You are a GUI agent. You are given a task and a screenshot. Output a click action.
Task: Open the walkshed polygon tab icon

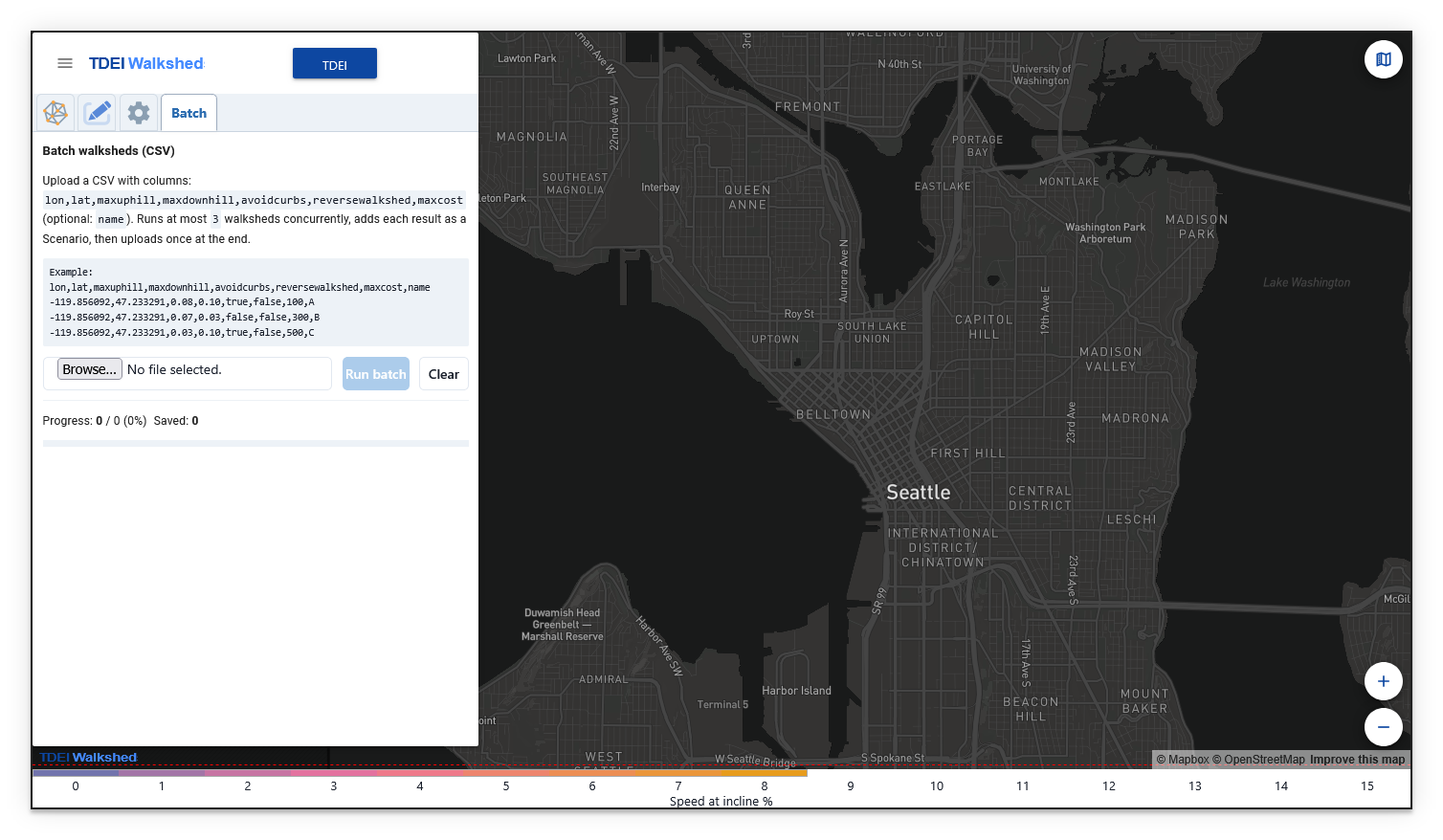tap(55, 113)
